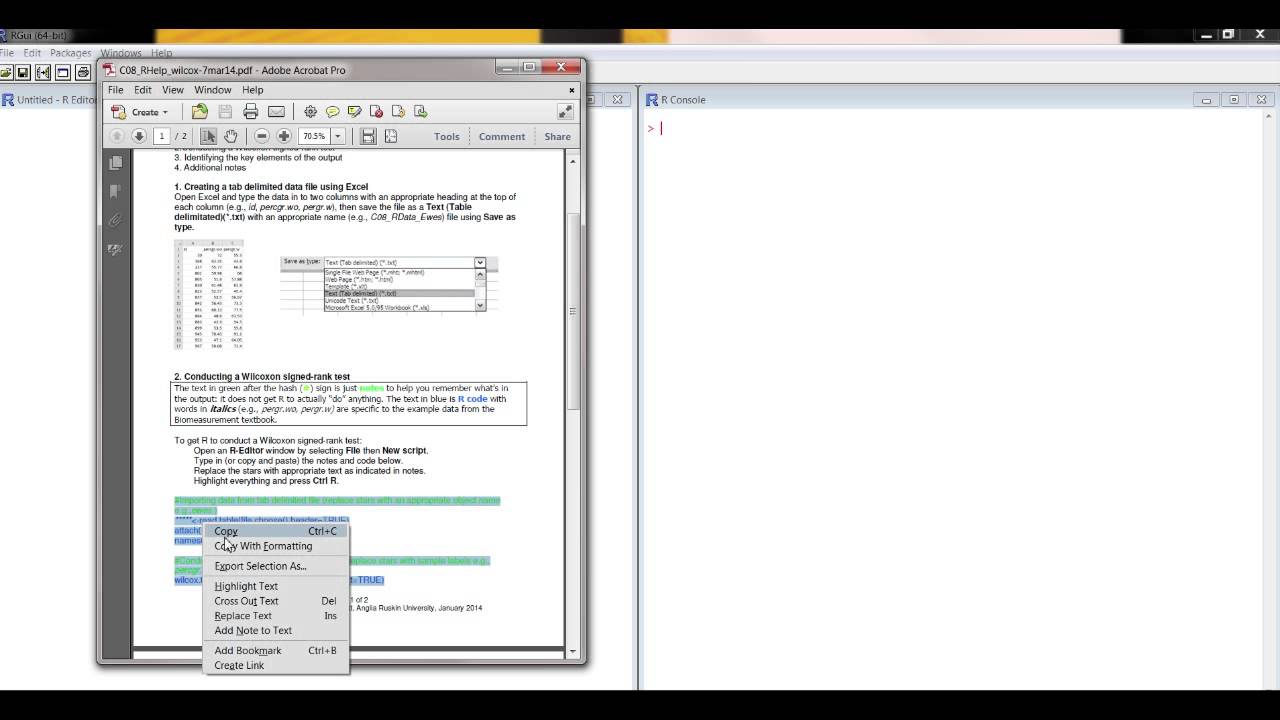The image size is (1280, 720).
Task: Click the Export page icon with green arrow
Action: point(420,111)
